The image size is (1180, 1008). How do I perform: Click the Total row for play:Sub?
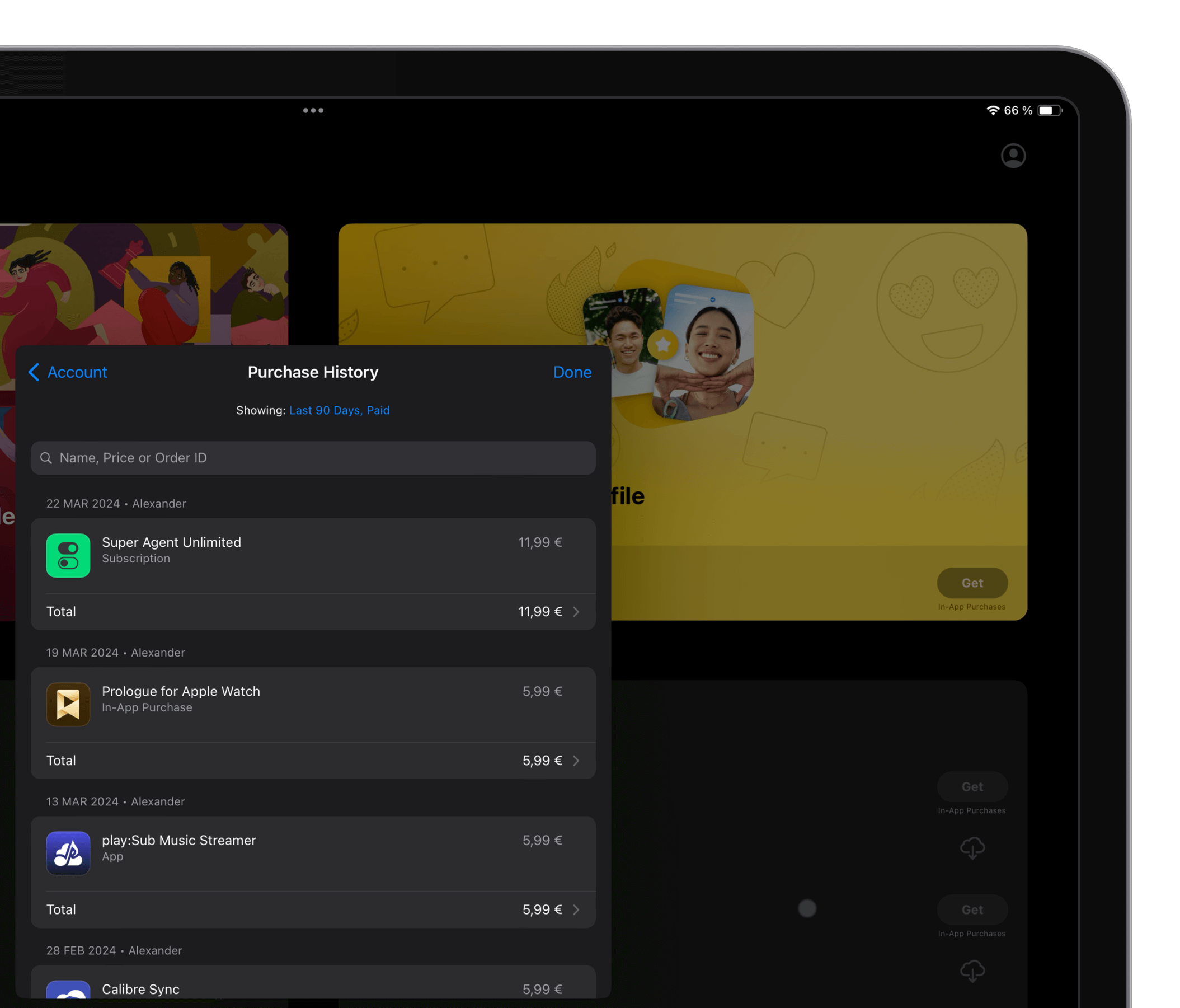(313, 909)
